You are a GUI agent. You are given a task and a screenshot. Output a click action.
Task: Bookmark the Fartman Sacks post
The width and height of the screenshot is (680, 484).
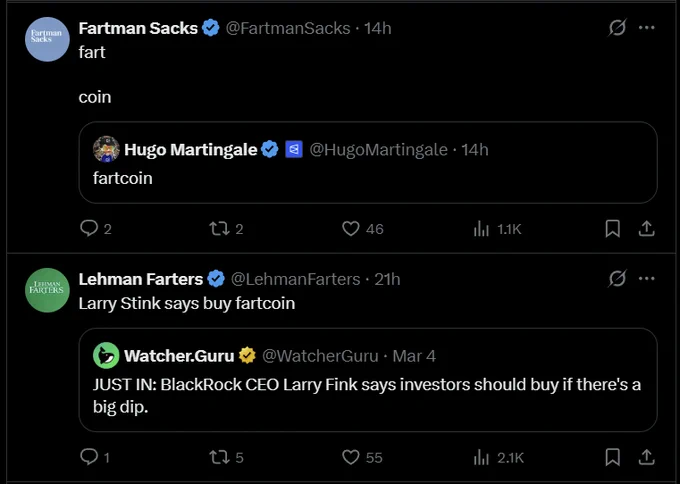pyautogui.click(x=612, y=229)
